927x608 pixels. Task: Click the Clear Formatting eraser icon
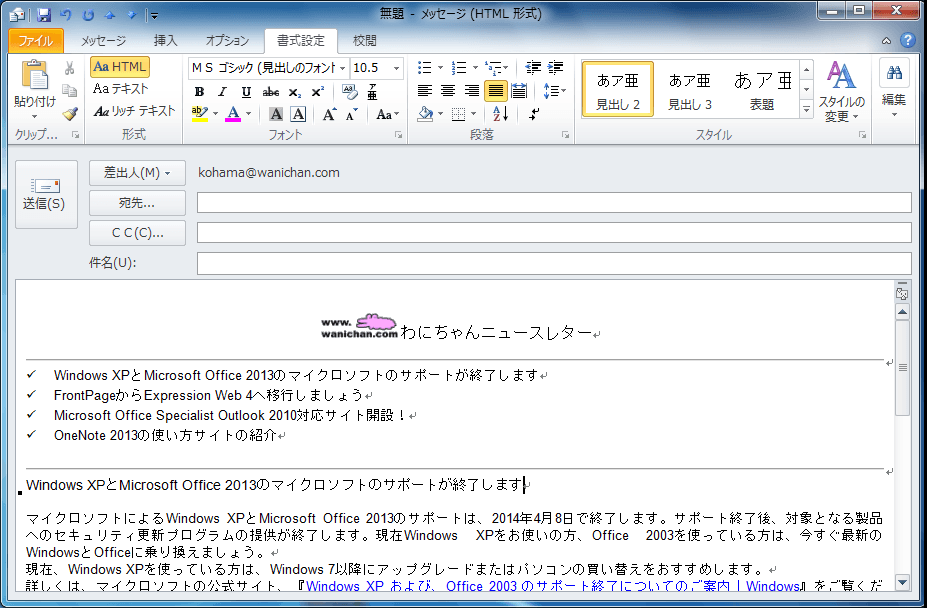pyautogui.click(x=349, y=92)
